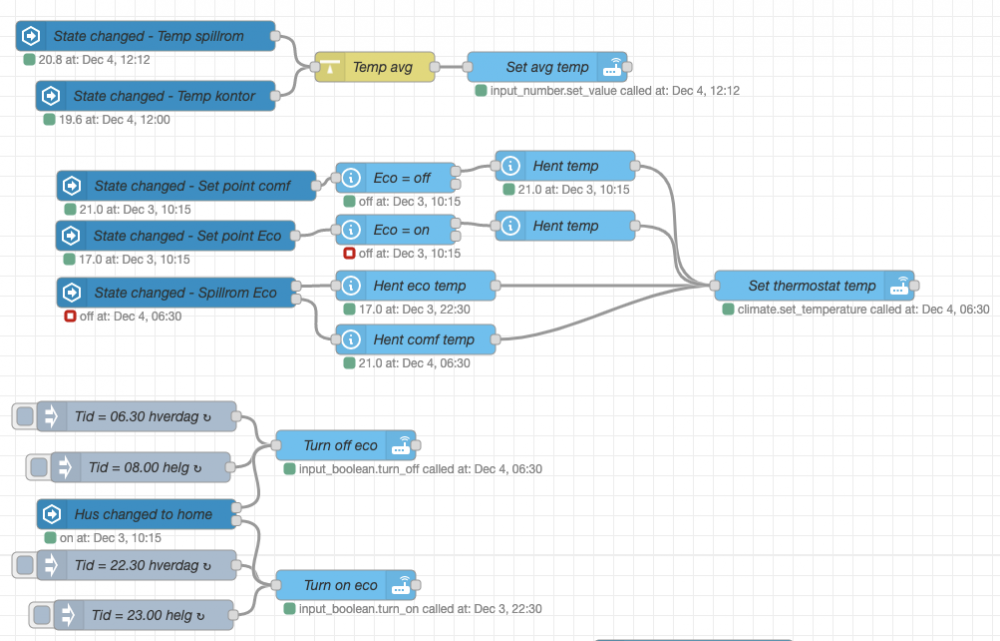1000x641 pixels.
Task: Click the state icon on Hus changed to home
Action: (x=51, y=515)
